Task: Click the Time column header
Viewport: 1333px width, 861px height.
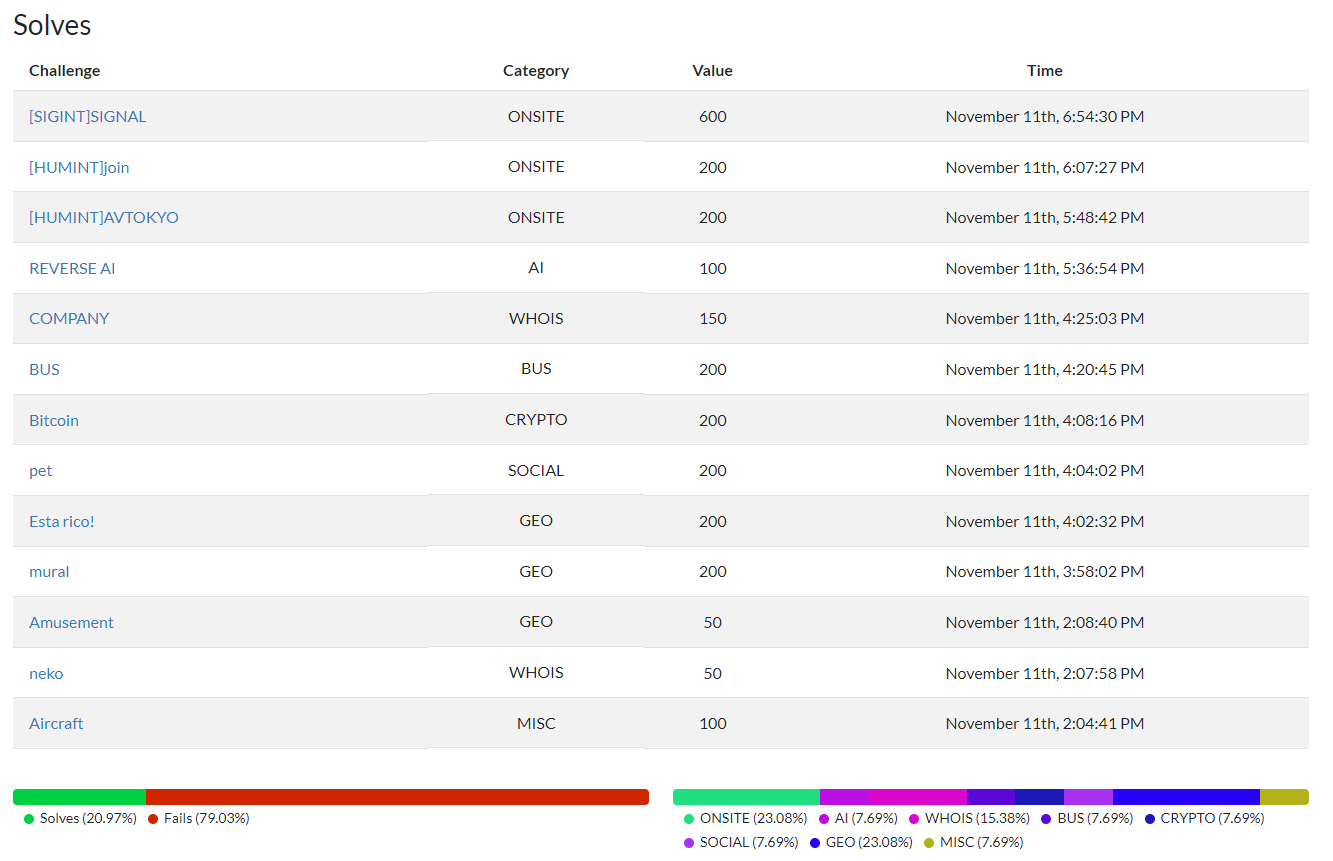Action: click(x=1045, y=70)
